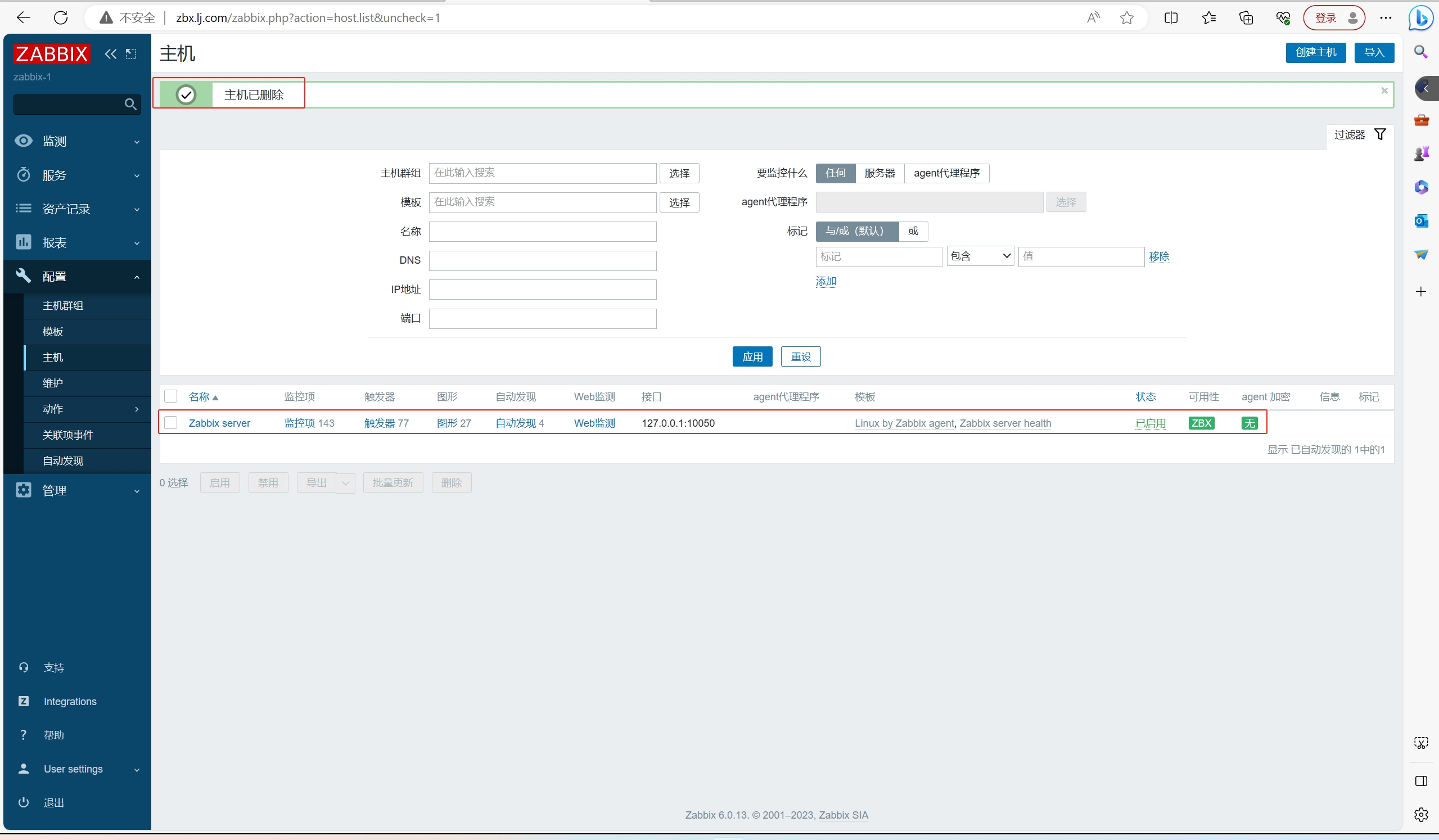The width and height of the screenshot is (1439, 840).
Task: Check the Zabbix server row checkbox
Action: [171, 423]
